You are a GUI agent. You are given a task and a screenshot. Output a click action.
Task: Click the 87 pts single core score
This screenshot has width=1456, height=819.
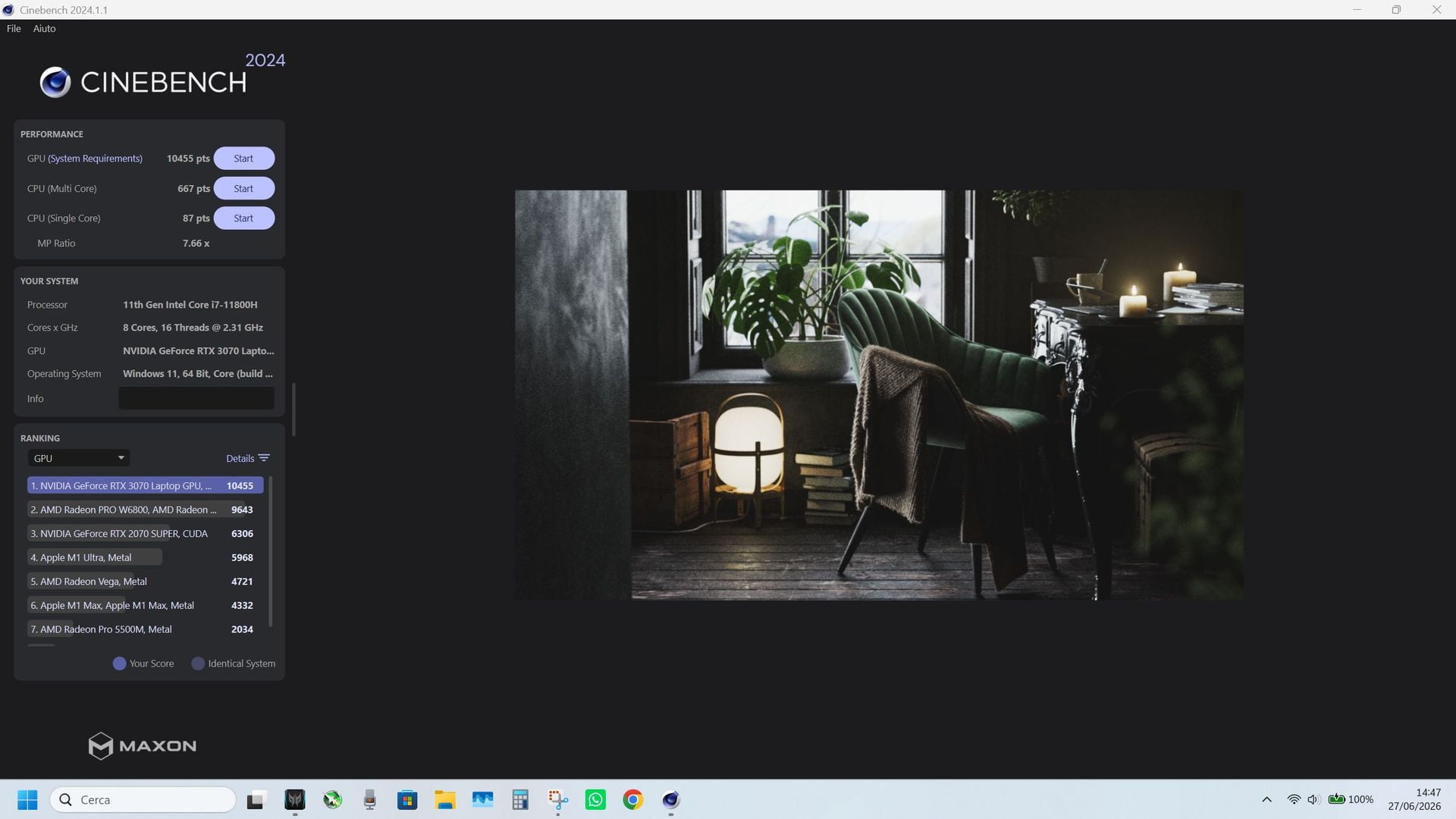(196, 218)
